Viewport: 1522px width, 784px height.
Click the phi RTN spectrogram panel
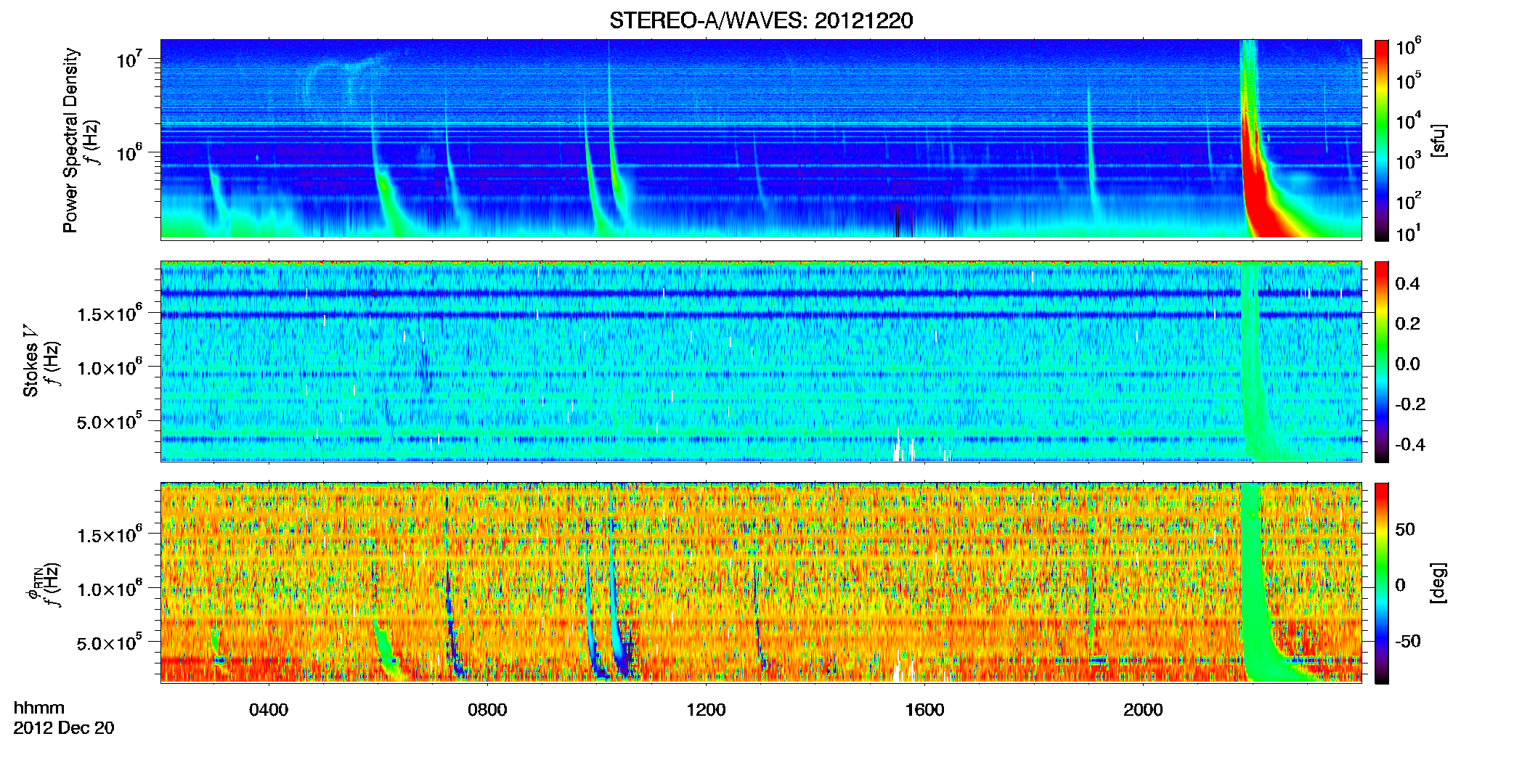(761, 583)
